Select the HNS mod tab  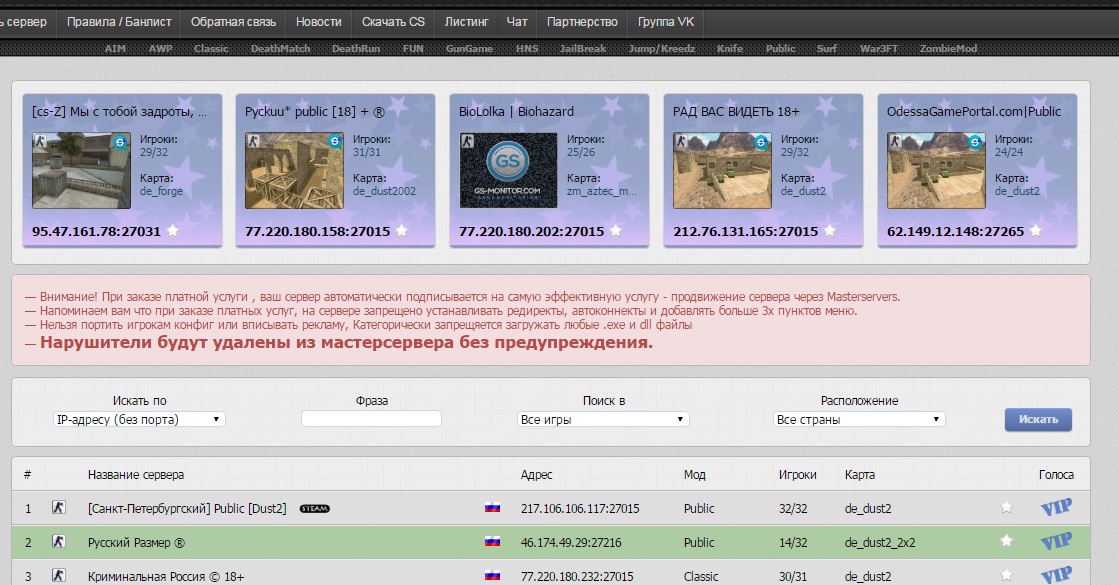(x=527, y=49)
